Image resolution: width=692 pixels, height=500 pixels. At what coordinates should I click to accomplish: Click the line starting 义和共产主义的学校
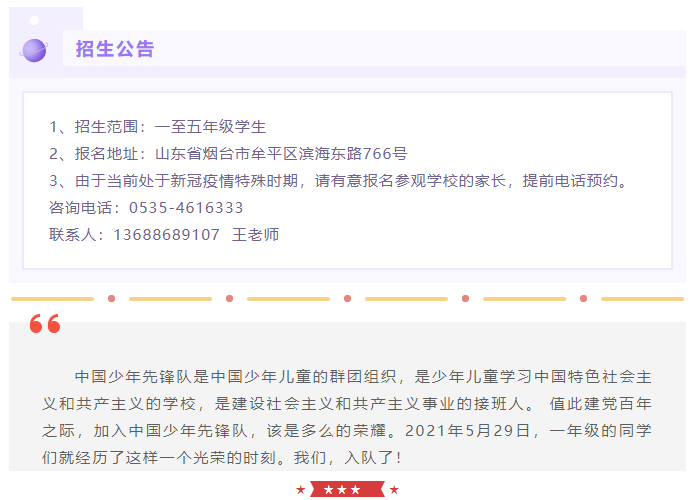[x=347, y=403]
